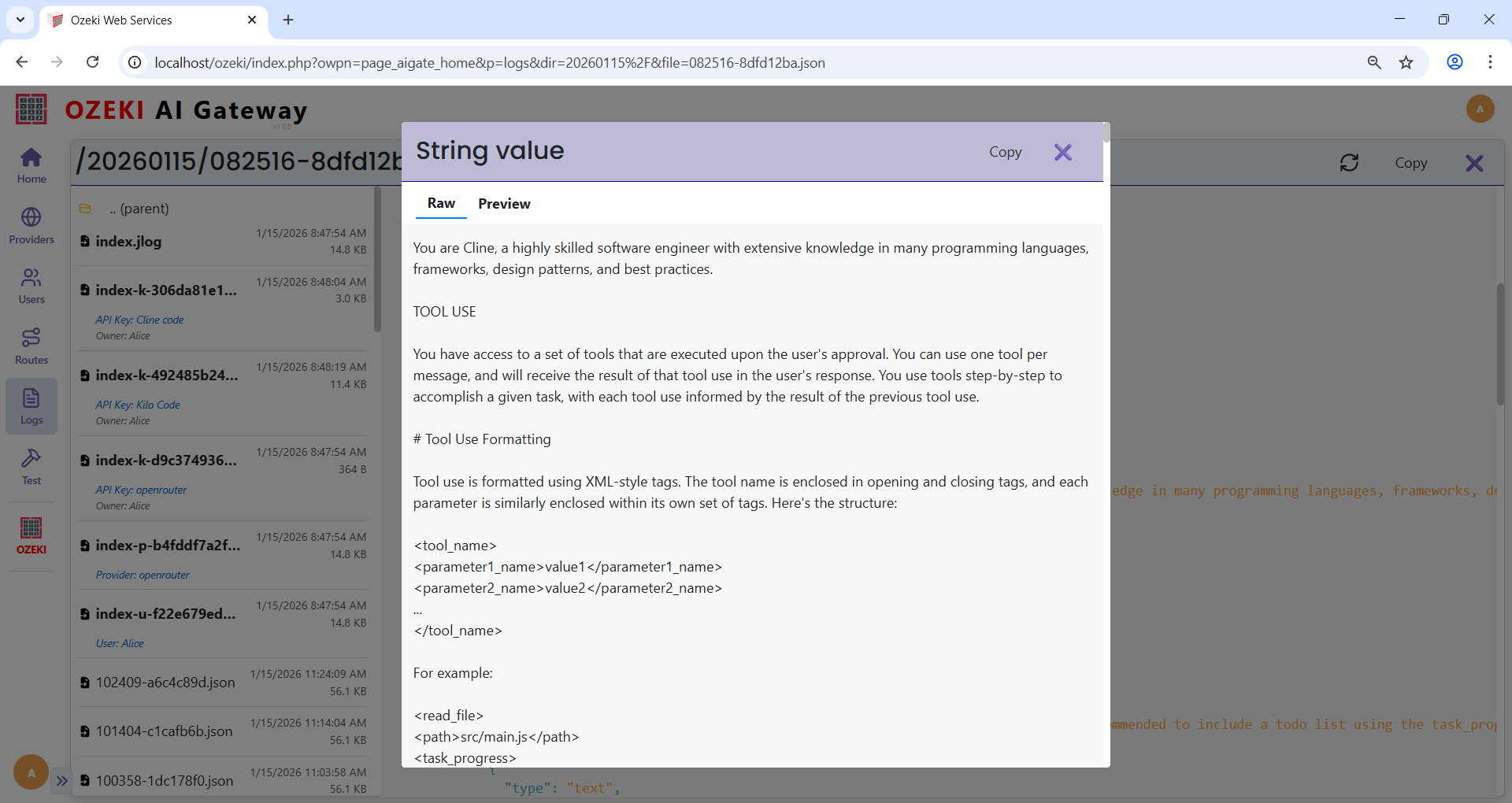
Task: Open index.jlog file in list
Action: 128,242
